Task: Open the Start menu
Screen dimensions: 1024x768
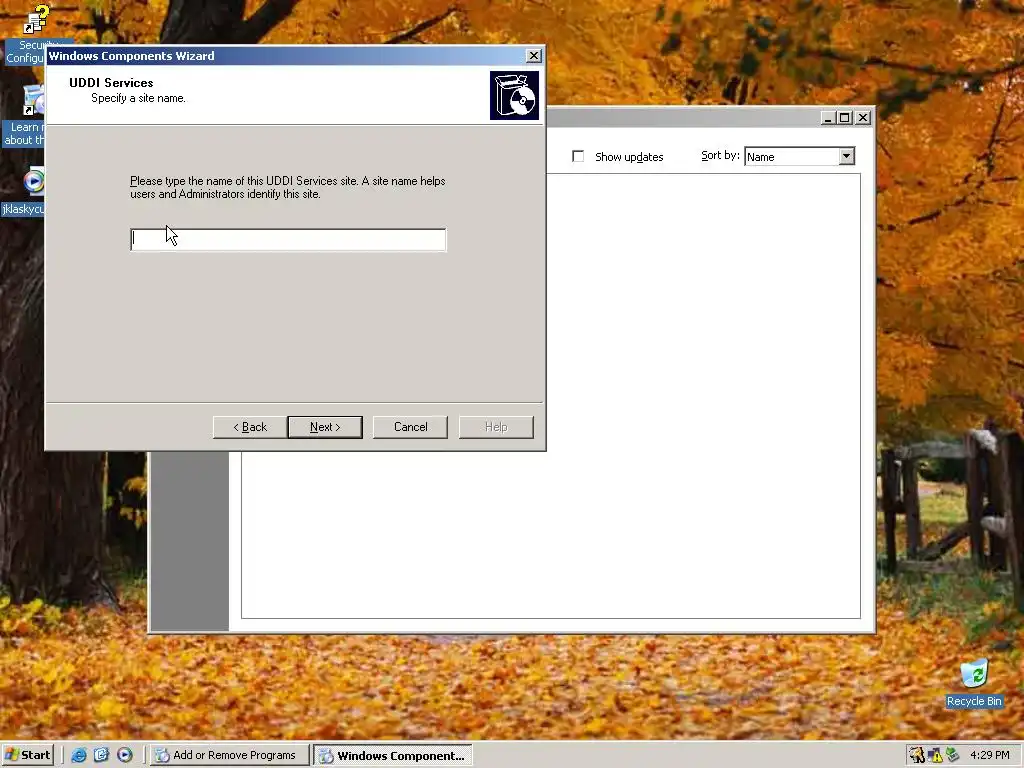Action: point(27,755)
